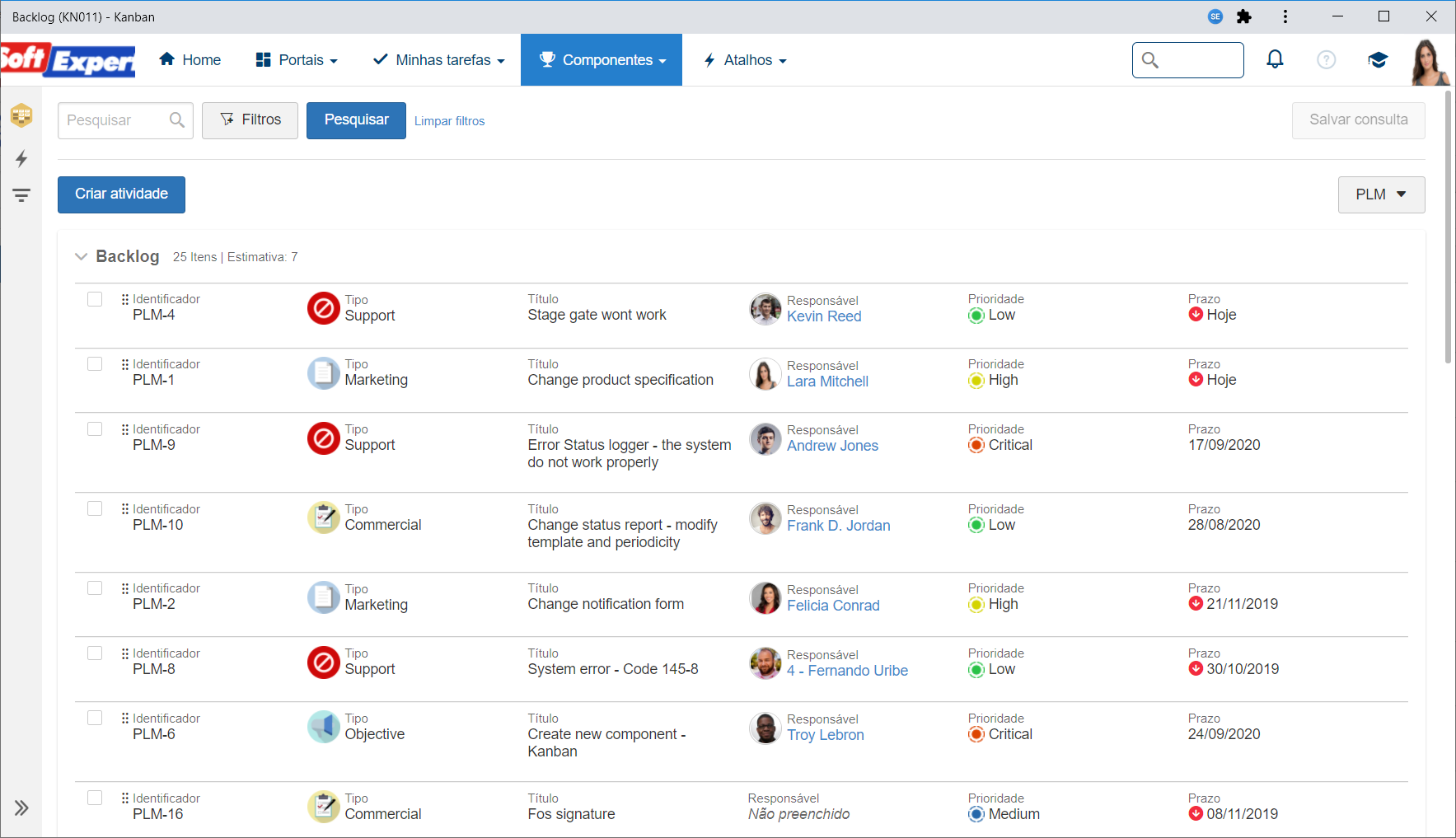1456x838 pixels.
Task: Open the Minhas tarefas dropdown menu
Action: coord(439,60)
